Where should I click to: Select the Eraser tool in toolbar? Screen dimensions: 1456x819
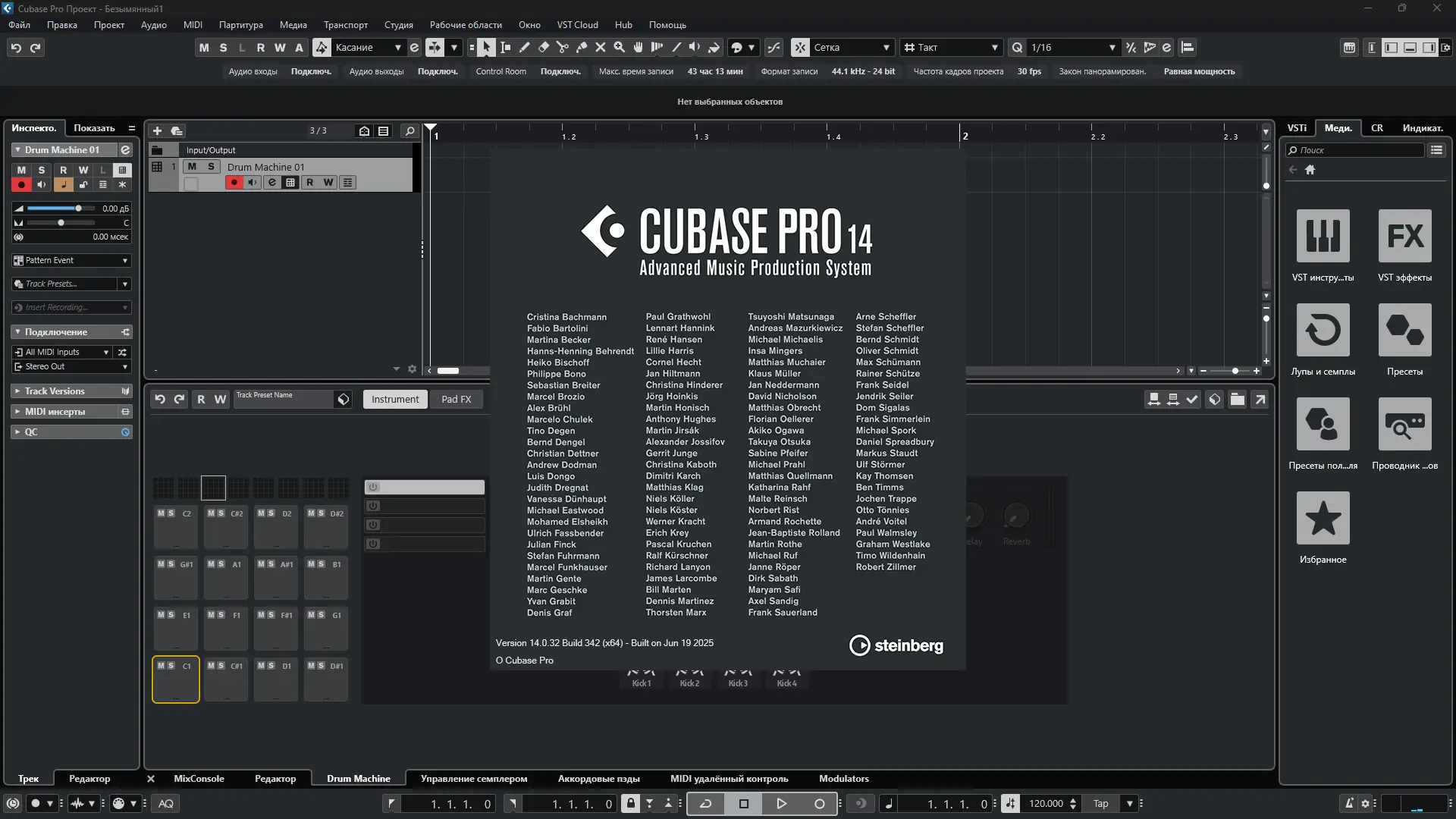pyautogui.click(x=543, y=47)
